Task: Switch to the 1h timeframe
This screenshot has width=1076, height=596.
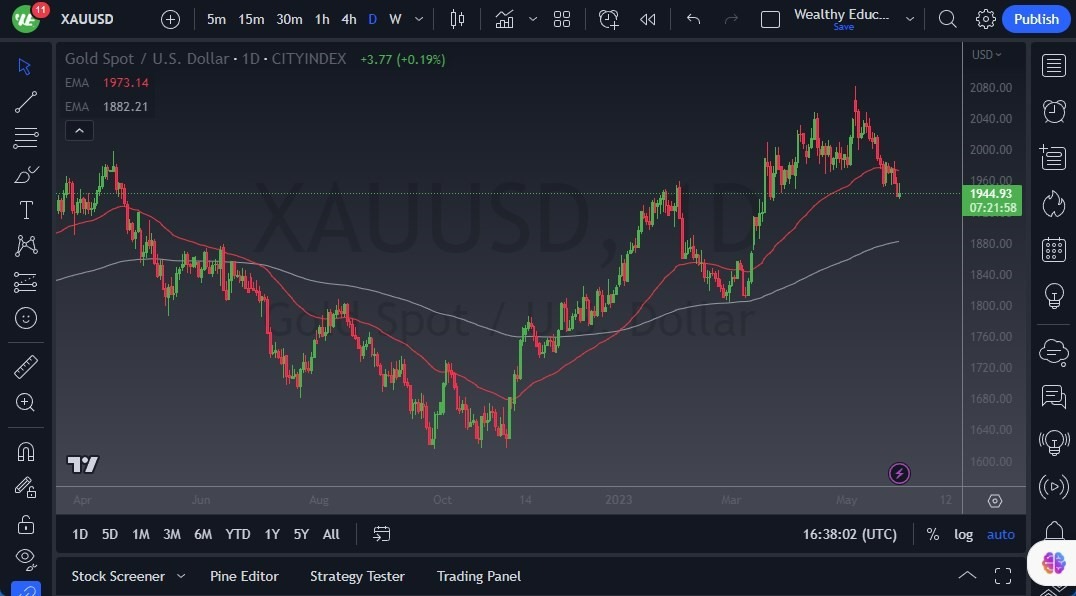Action: [x=322, y=19]
